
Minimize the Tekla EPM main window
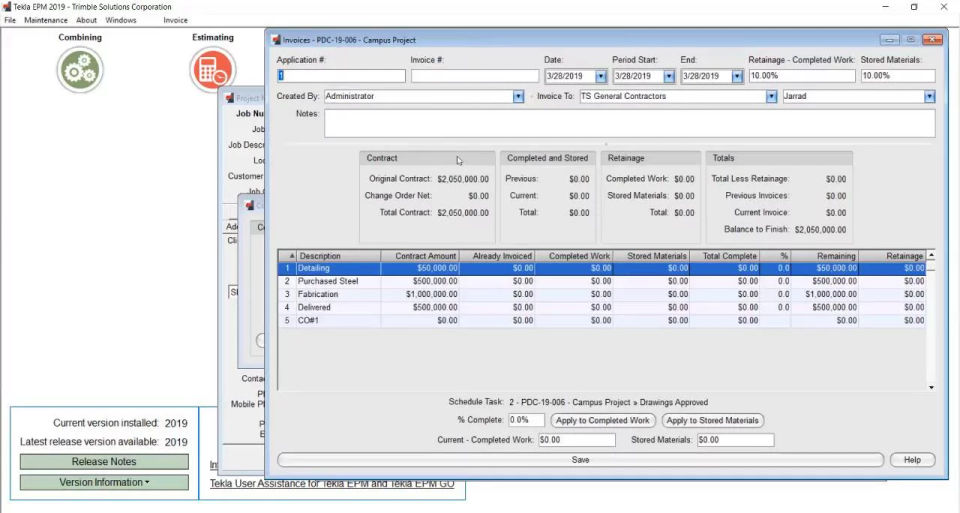885,7
